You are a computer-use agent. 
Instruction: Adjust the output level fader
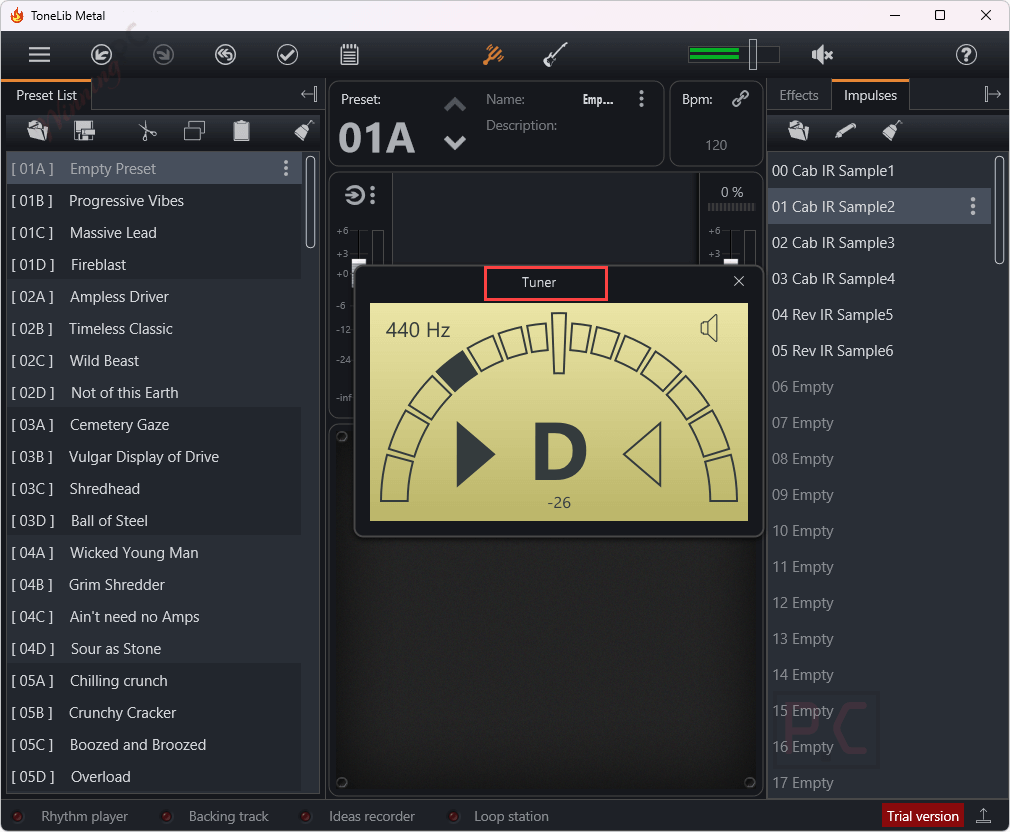point(730,262)
